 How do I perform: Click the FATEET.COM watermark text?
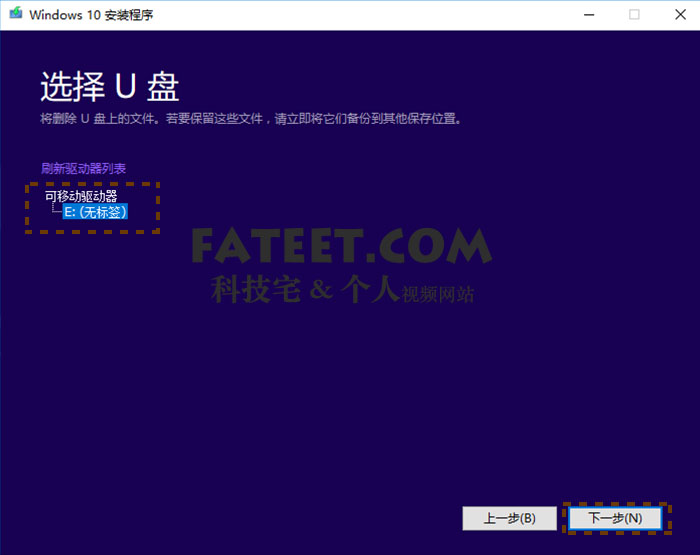click(x=341, y=246)
